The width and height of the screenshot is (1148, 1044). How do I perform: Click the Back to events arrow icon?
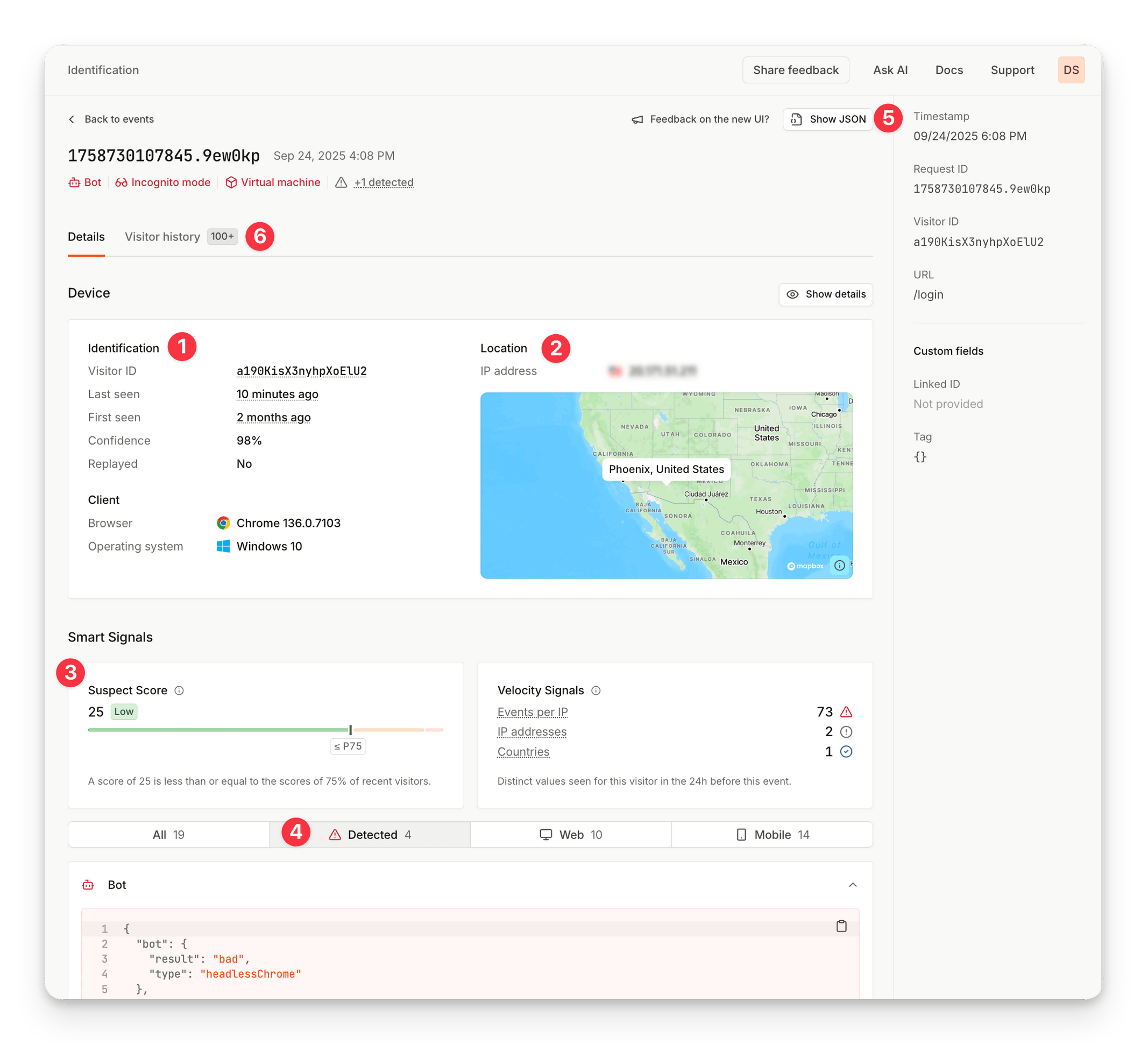[72, 119]
